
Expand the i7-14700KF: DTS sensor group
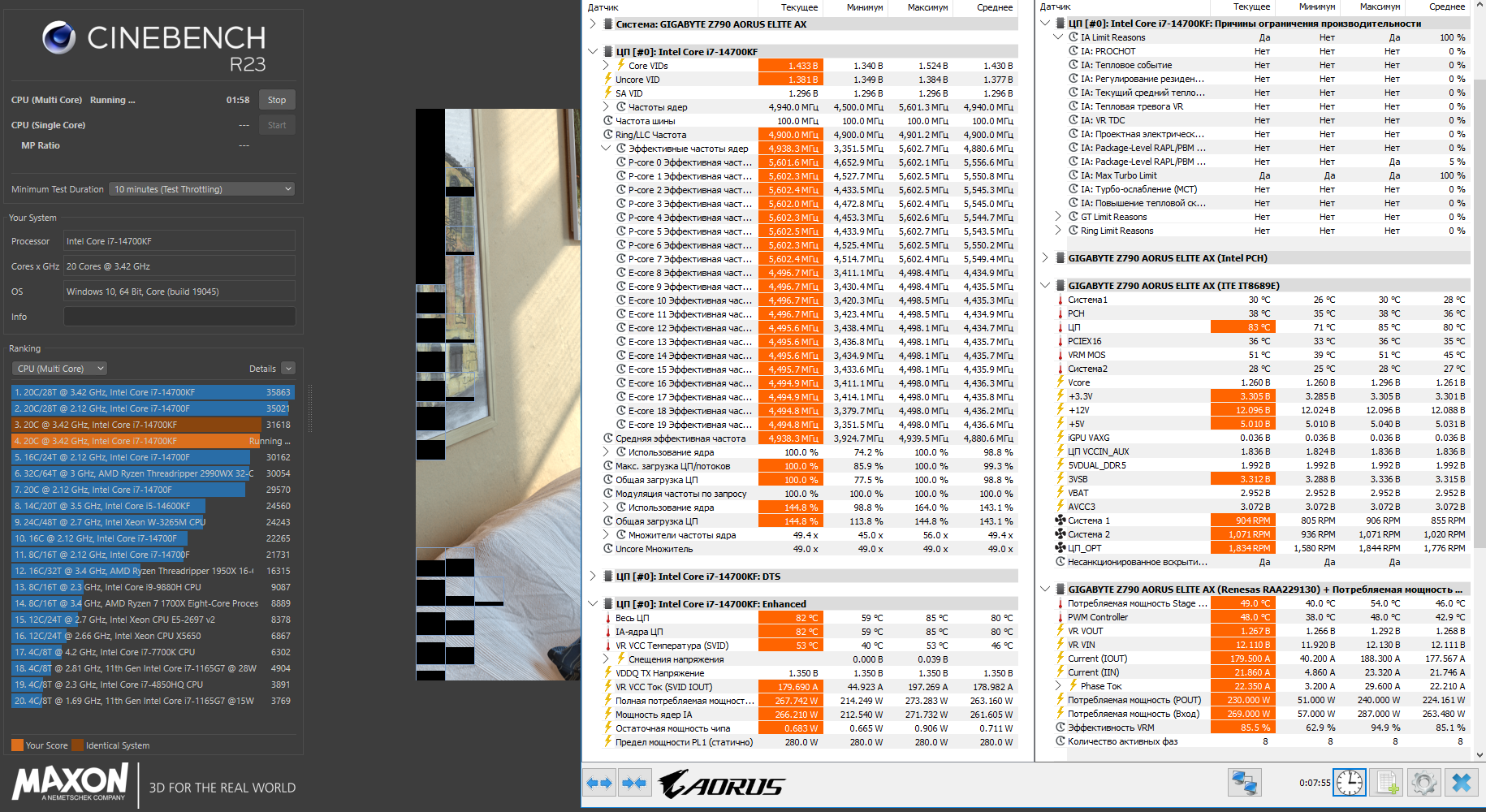pyautogui.click(x=593, y=577)
